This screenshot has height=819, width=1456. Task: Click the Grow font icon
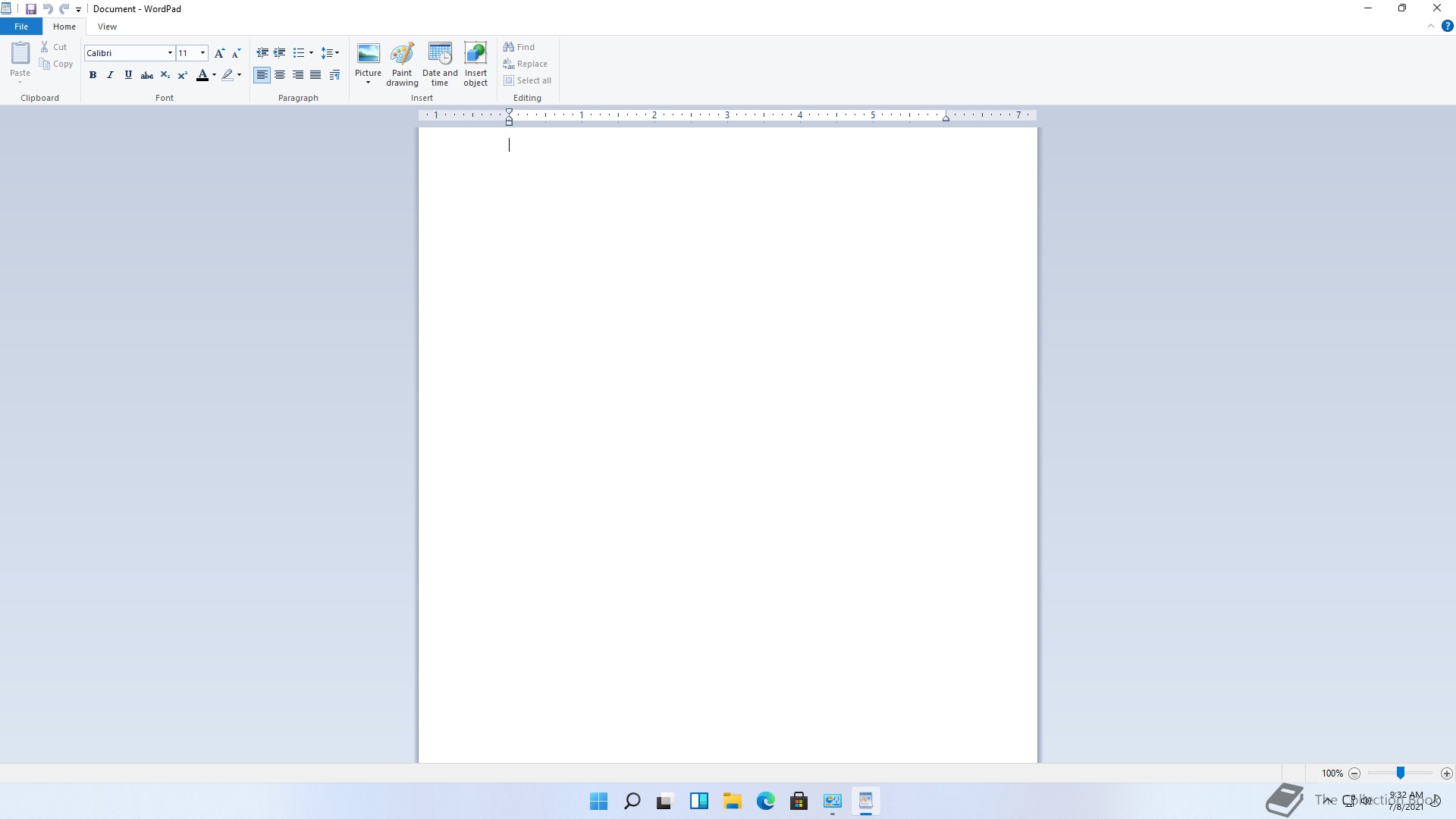(219, 53)
